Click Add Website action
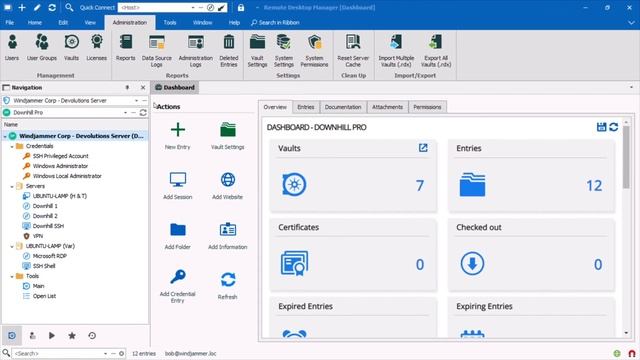The width and height of the screenshot is (640, 360). click(x=228, y=186)
